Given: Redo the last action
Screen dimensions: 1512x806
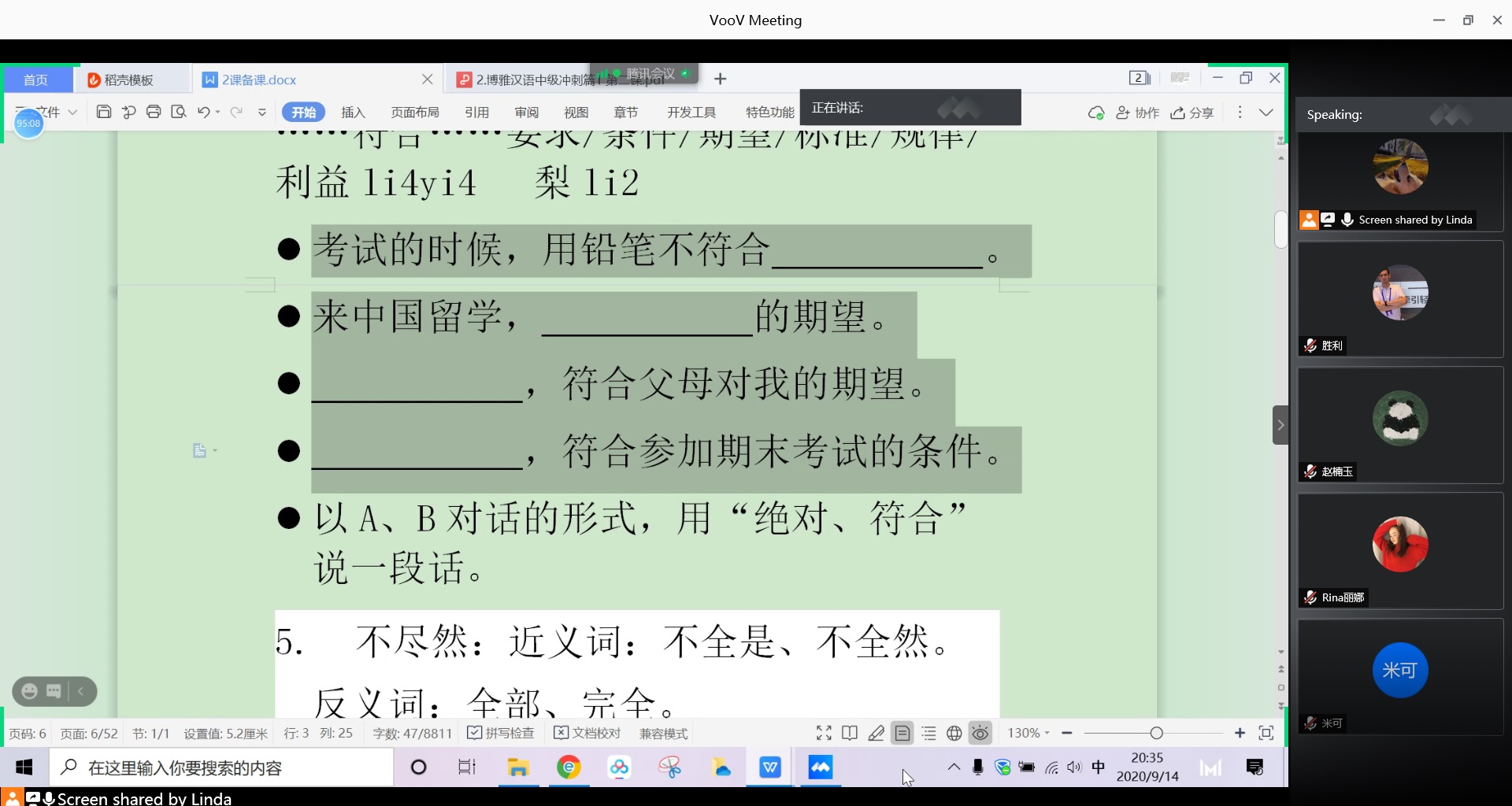Looking at the screenshot, I should point(235,112).
